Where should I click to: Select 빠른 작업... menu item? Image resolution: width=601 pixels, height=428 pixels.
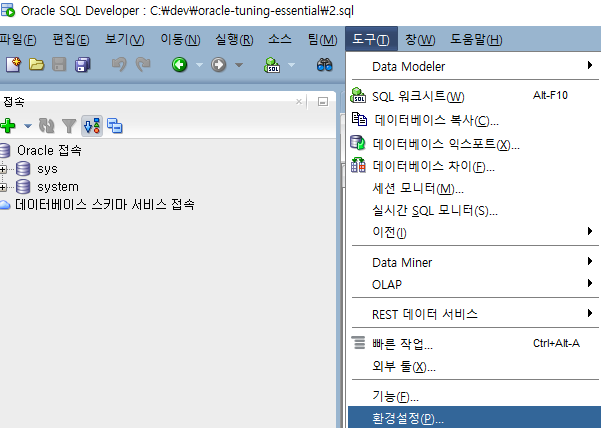click(473, 344)
